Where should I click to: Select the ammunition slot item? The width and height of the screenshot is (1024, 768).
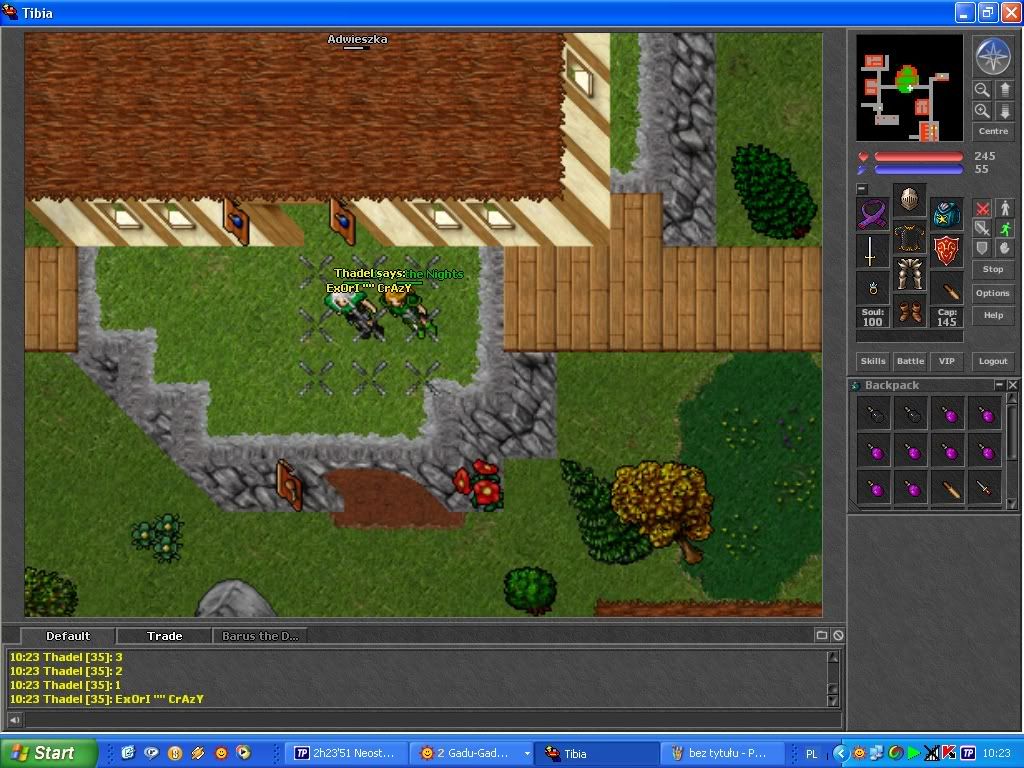(x=946, y=288)
